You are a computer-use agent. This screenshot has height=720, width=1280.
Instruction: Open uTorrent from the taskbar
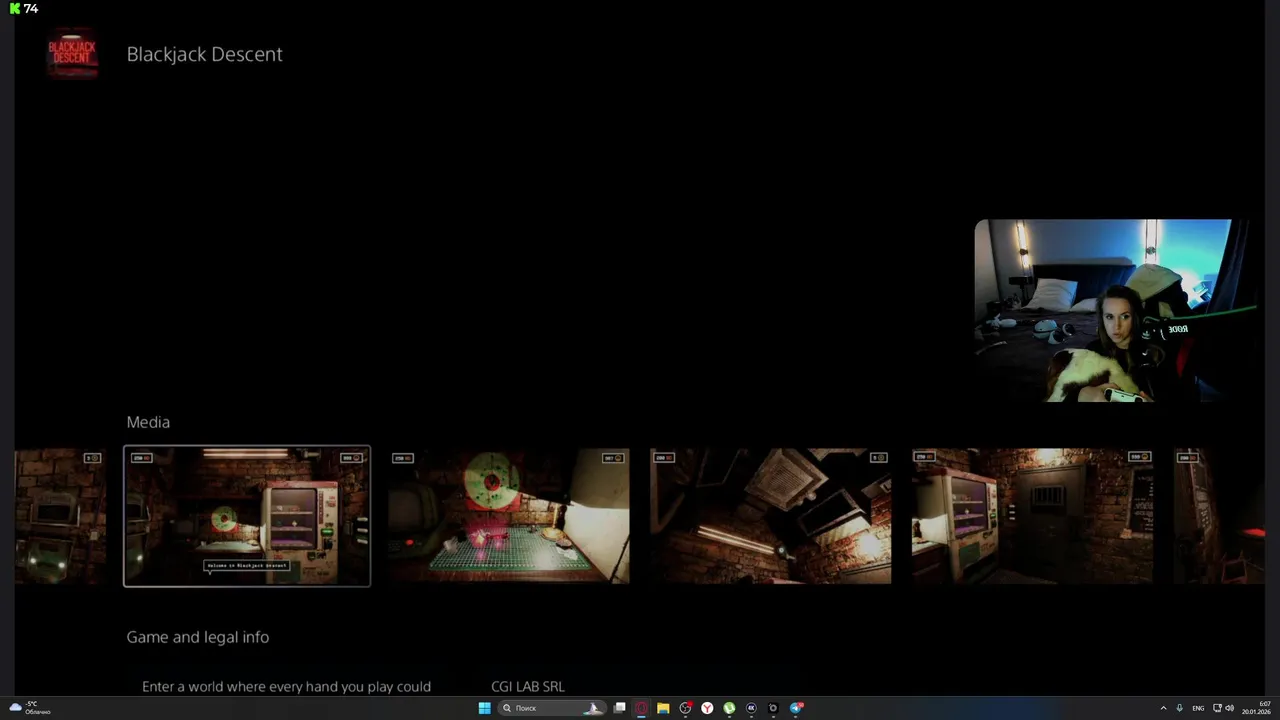729,708
